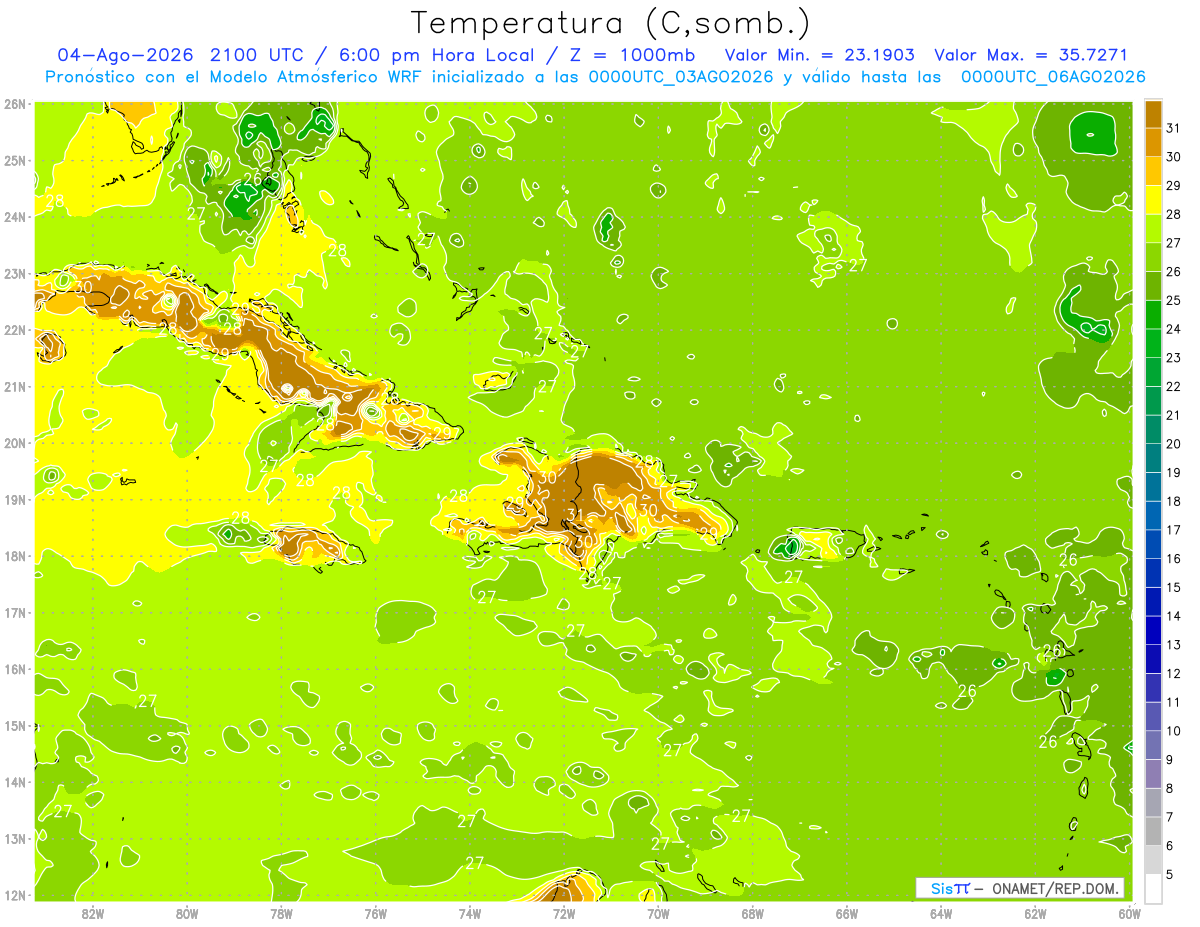Click color bar swatch between 6 and 7

pyautogui.click(x=1153, y=831)
